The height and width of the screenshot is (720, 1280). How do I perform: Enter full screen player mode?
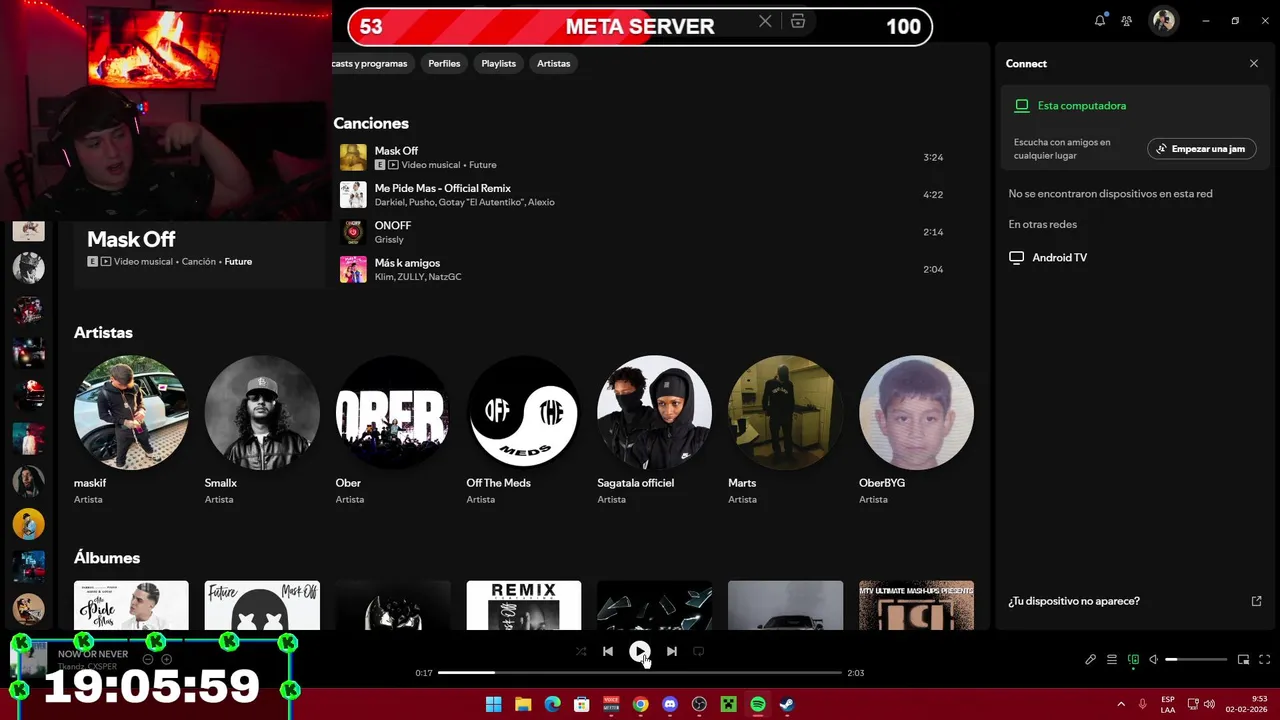(x=1265, y=659)
